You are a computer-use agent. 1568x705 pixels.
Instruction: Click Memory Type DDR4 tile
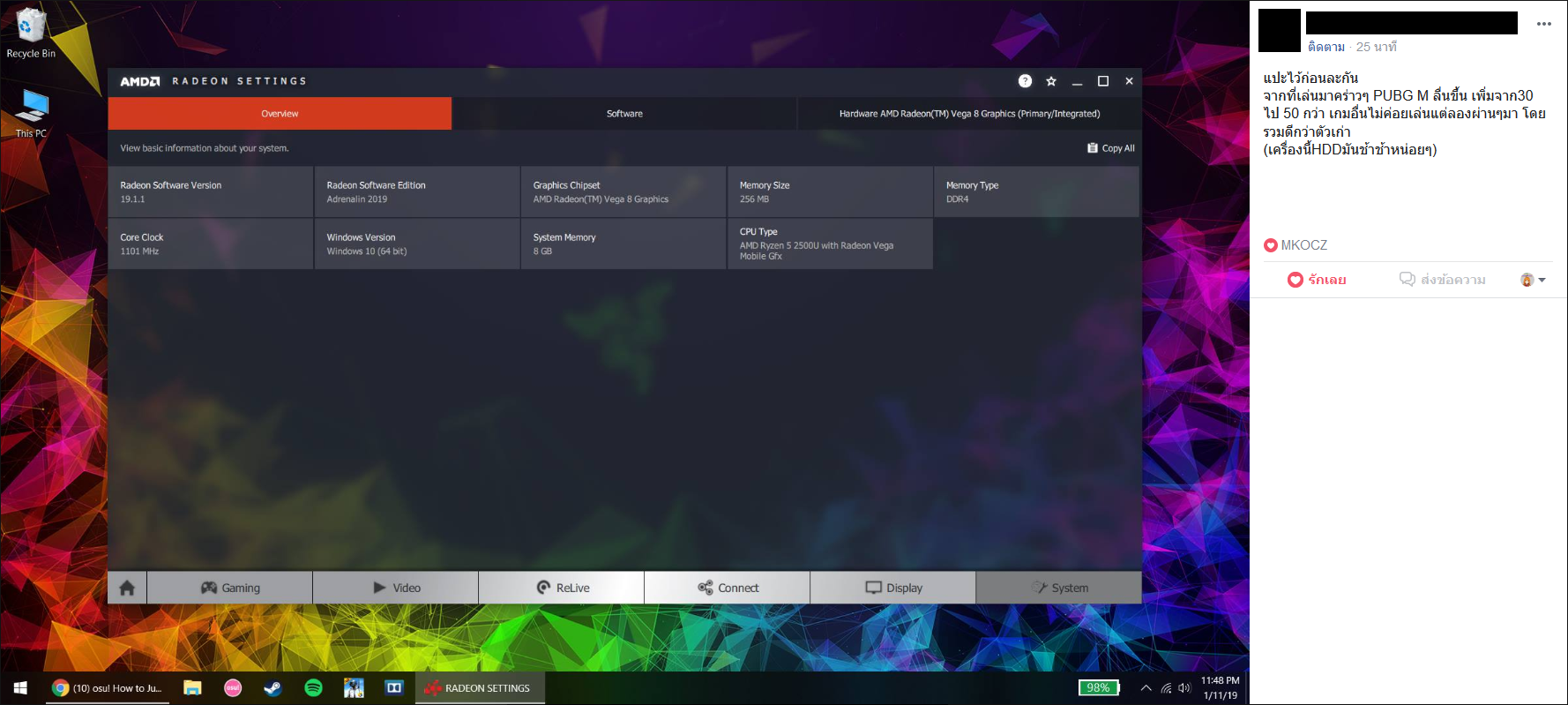click(1036, 191)
